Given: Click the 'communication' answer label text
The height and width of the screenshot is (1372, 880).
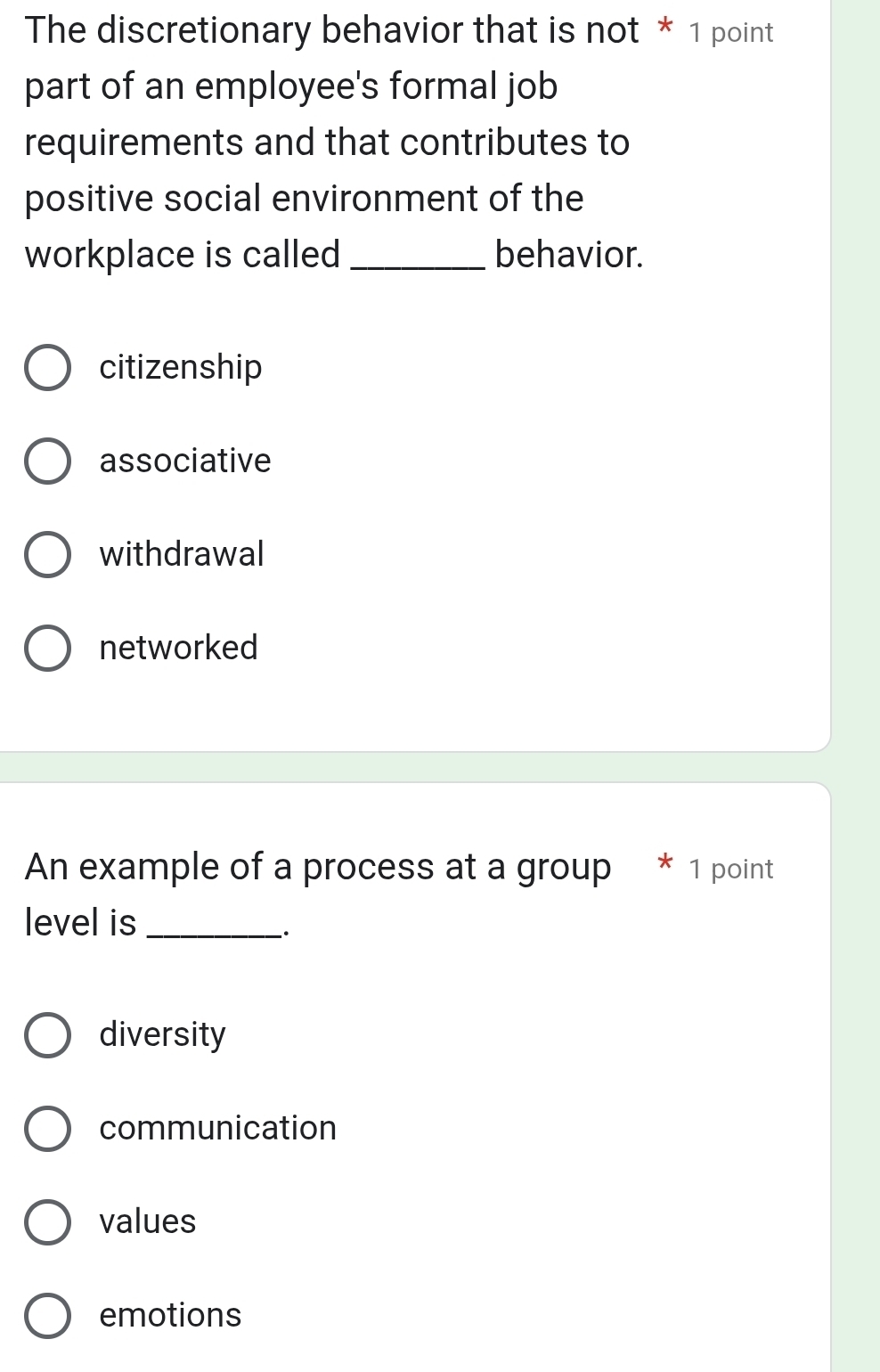Looking at the screenshot, I should coord(218,1128).
